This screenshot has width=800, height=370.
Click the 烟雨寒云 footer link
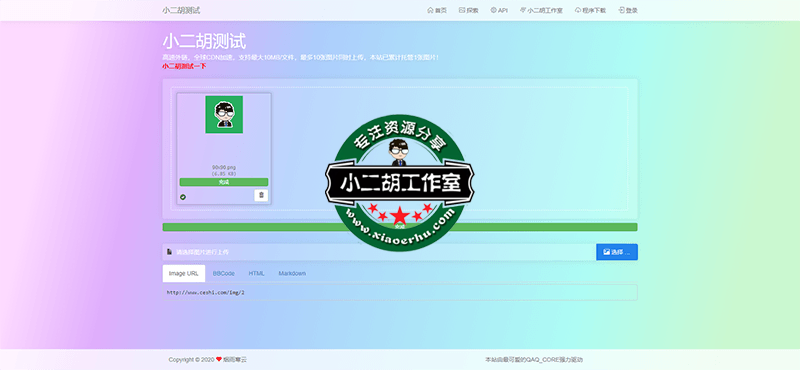pos(235,360)
